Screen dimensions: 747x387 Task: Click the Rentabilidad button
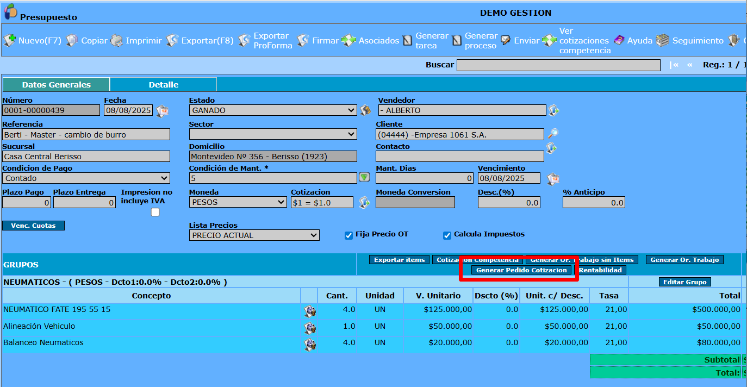pyautogui.click(x=600, y=270)
